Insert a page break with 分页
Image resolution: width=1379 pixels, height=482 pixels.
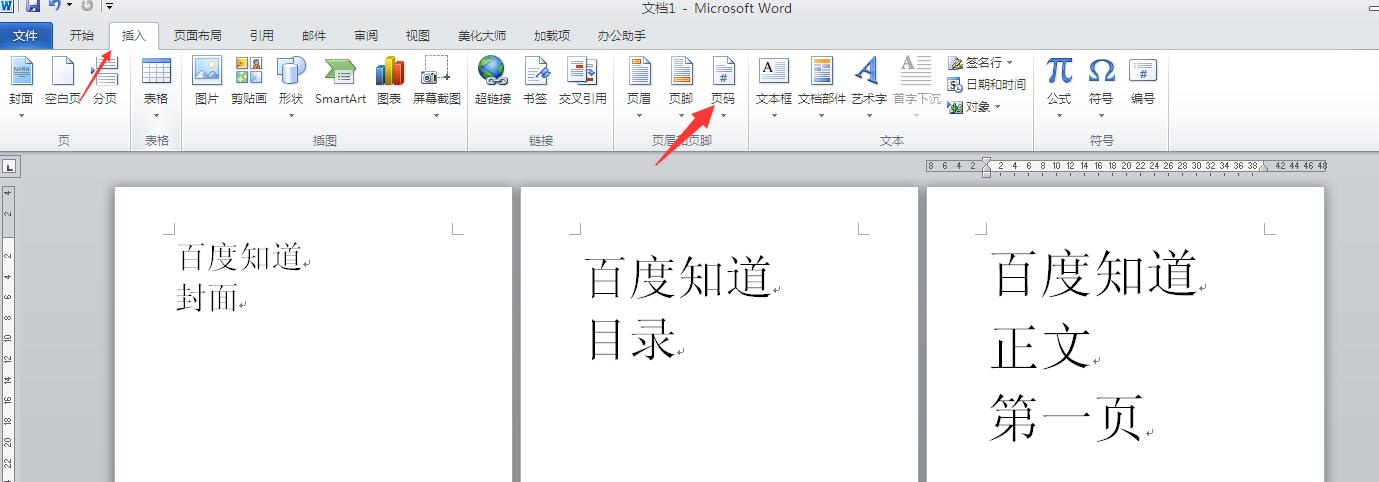click(105, 82)
